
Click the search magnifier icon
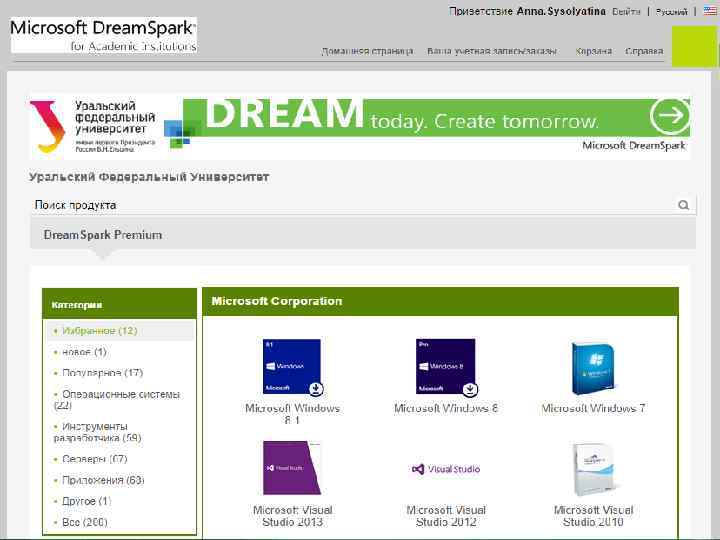(683, 205)
